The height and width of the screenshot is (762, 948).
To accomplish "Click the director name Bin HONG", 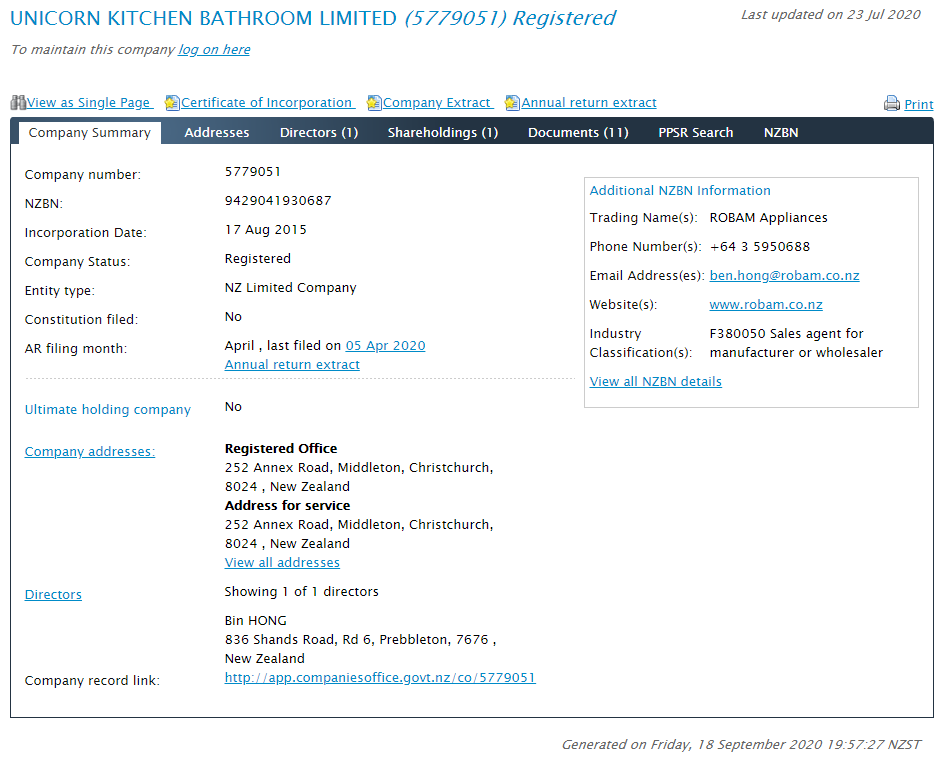I will 255,620.
